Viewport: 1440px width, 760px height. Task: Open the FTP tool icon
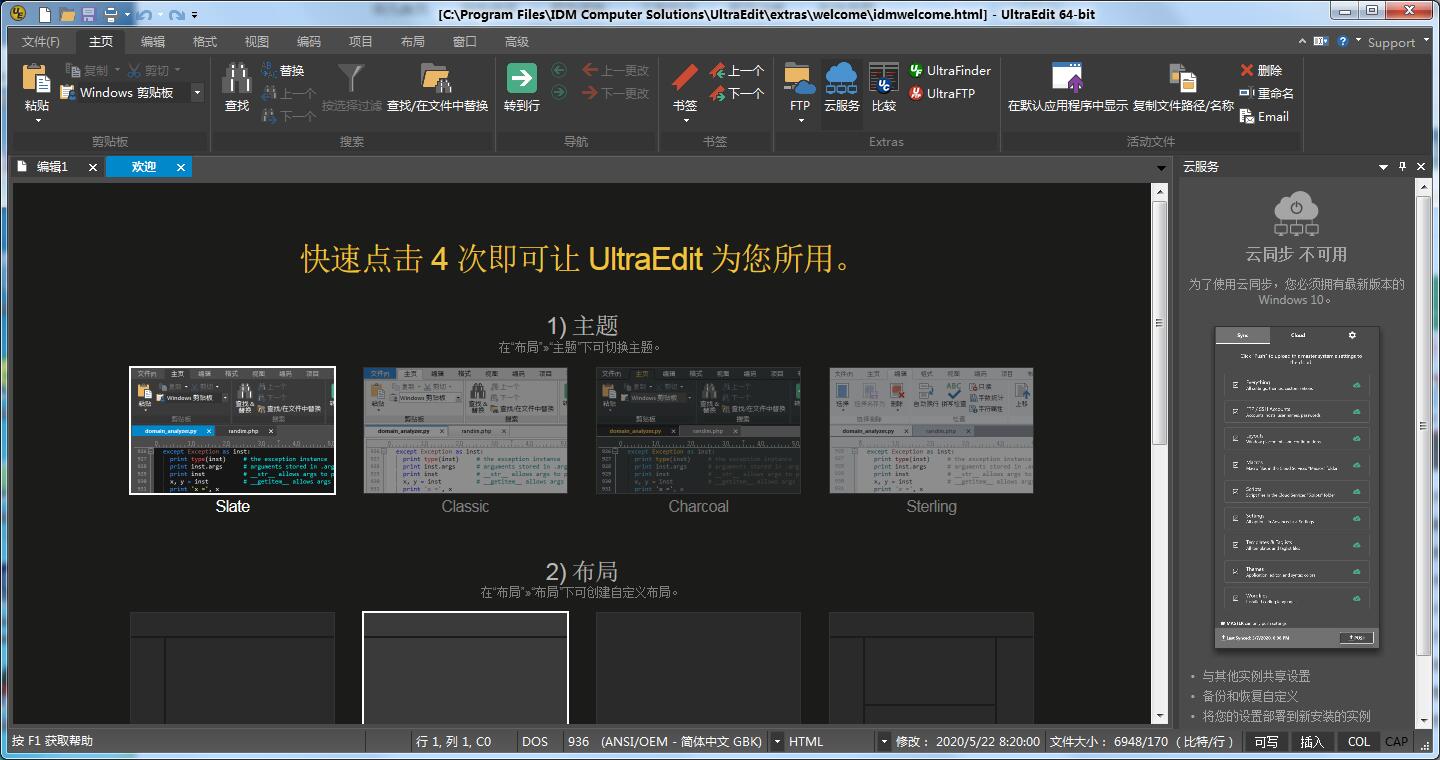click(799, 80)
